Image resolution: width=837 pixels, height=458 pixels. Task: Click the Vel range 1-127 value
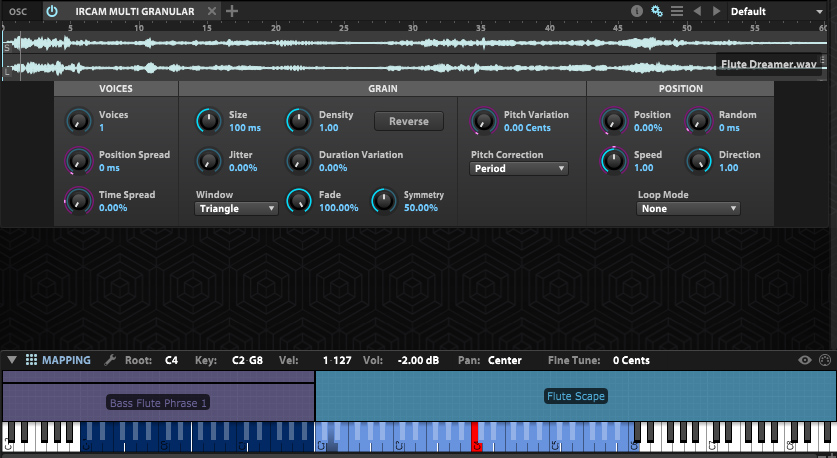click(x=337, y=360)
